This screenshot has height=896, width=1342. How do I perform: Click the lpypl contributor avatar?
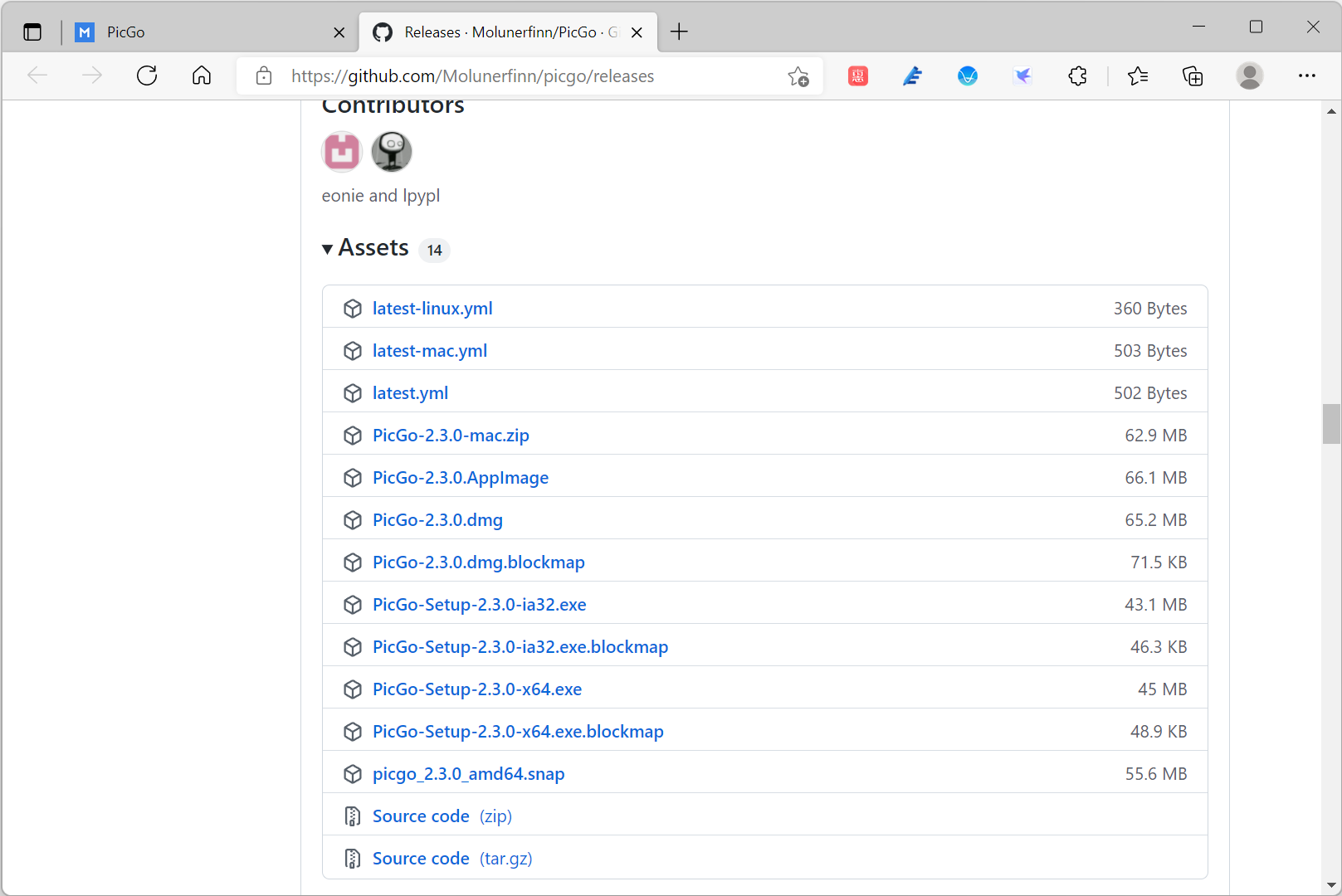click(391, 152)
